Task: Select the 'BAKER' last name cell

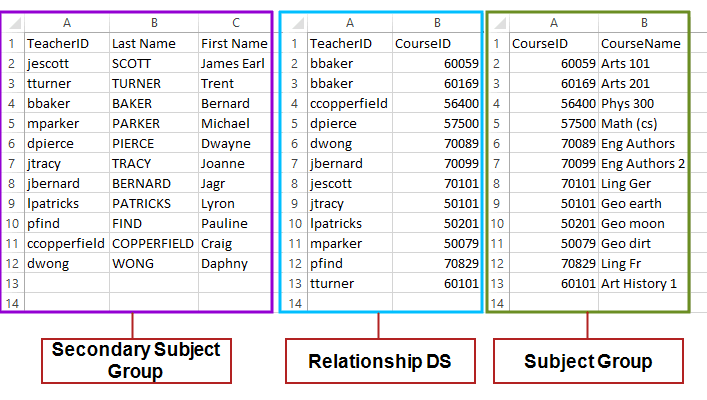Action: 154,103
